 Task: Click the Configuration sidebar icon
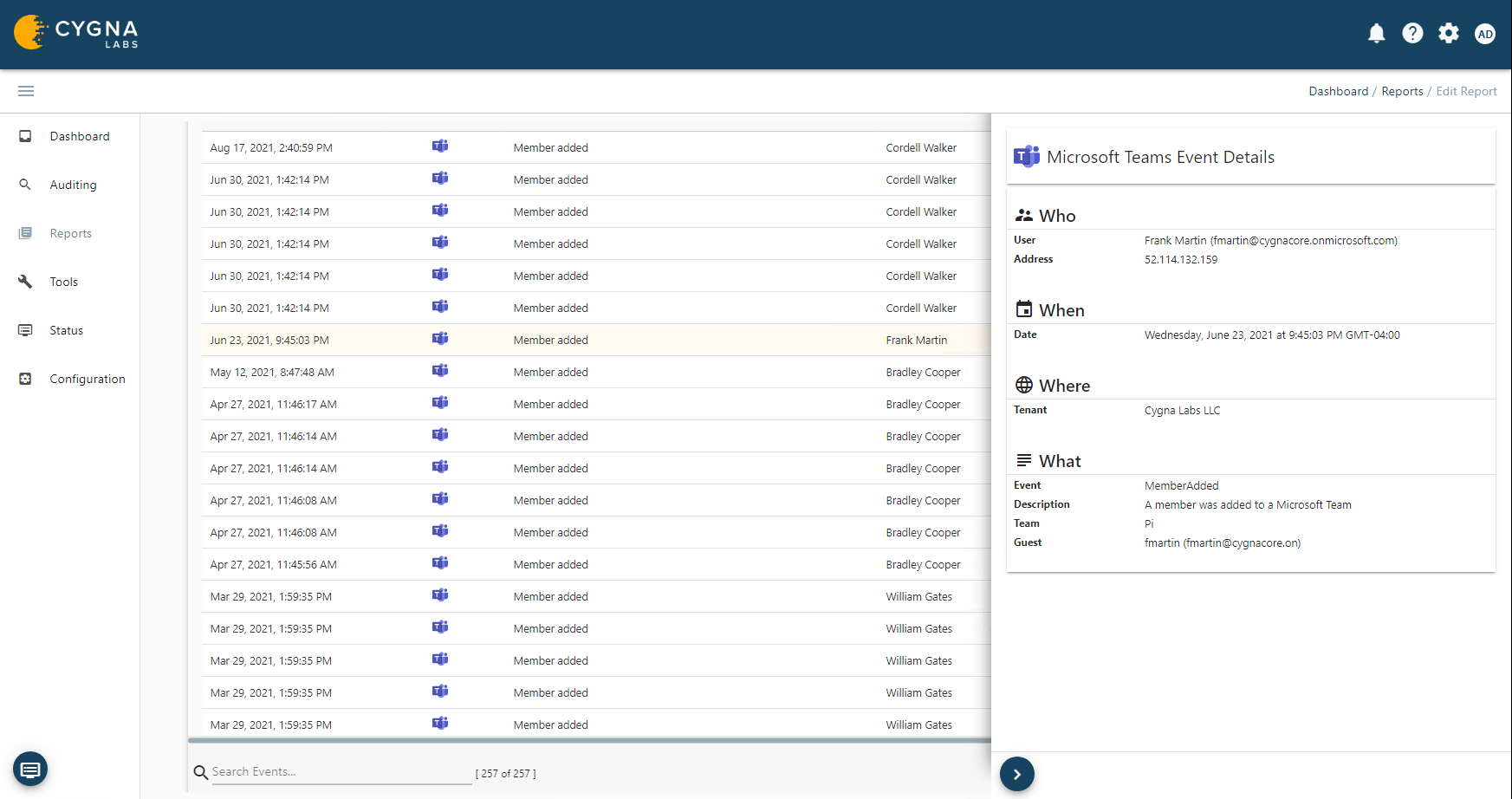pyautogui.click(x=25, y=379)
